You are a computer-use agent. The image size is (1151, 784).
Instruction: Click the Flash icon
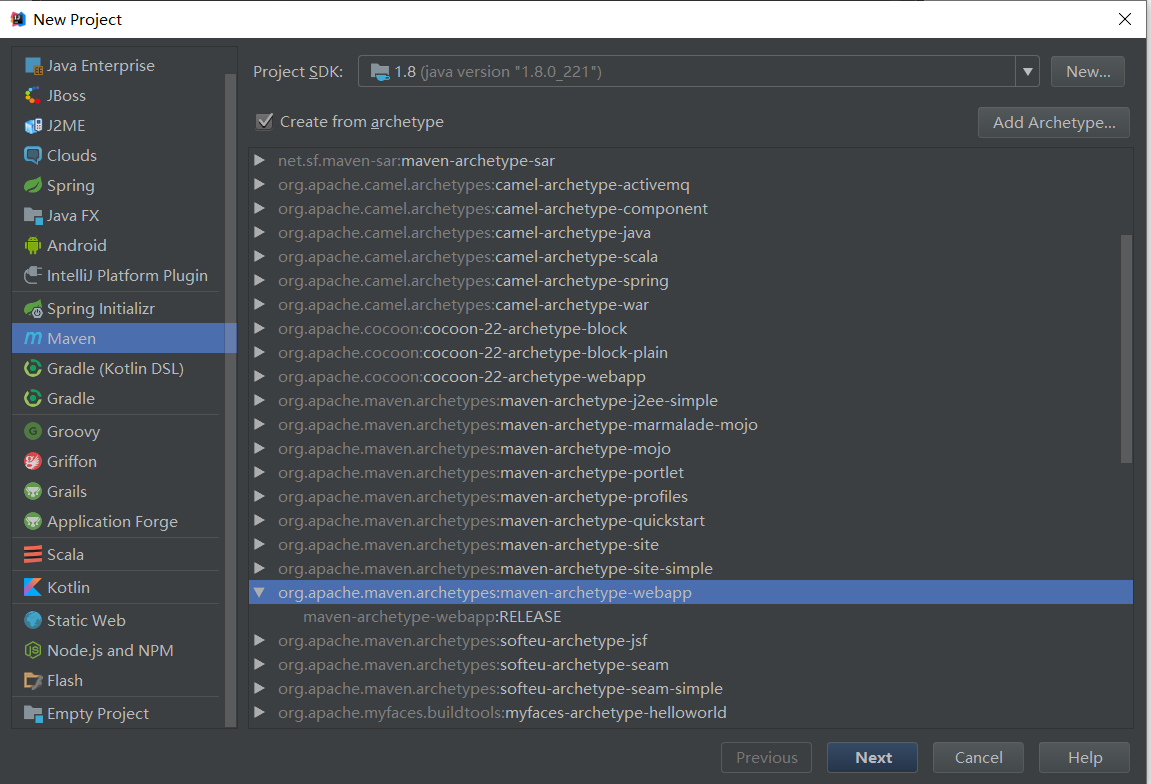pos(33,681)
